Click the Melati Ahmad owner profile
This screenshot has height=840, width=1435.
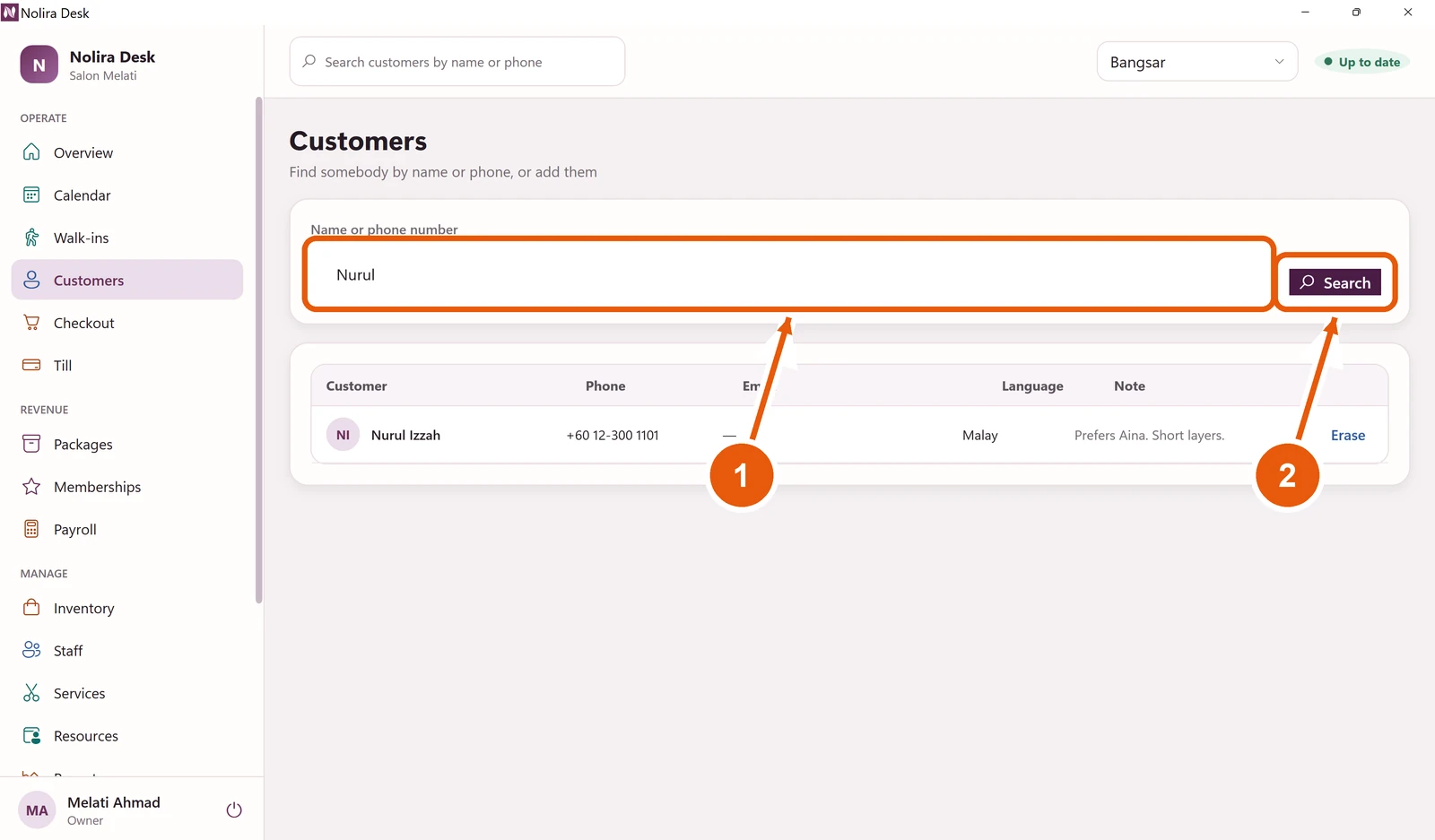114,810
